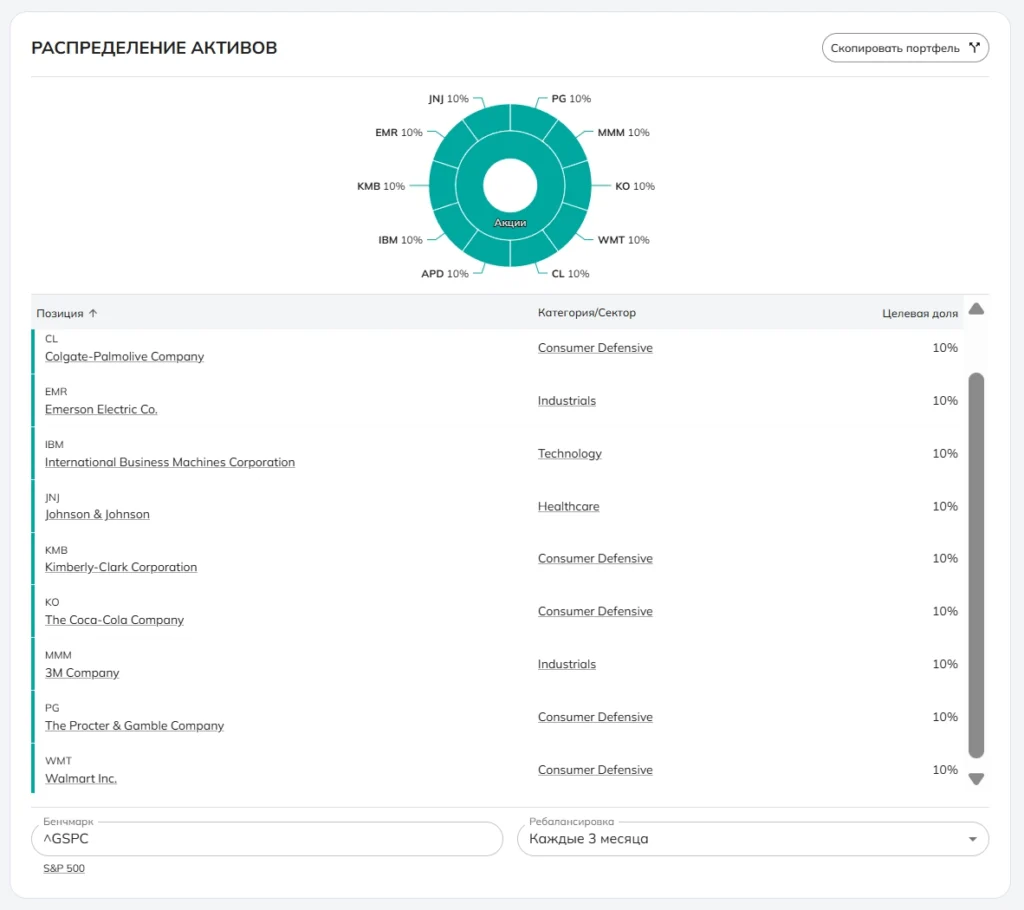Open Johnson & Johnson link
Viewport: 1024px width, 910px height.
tap(97, 515)
